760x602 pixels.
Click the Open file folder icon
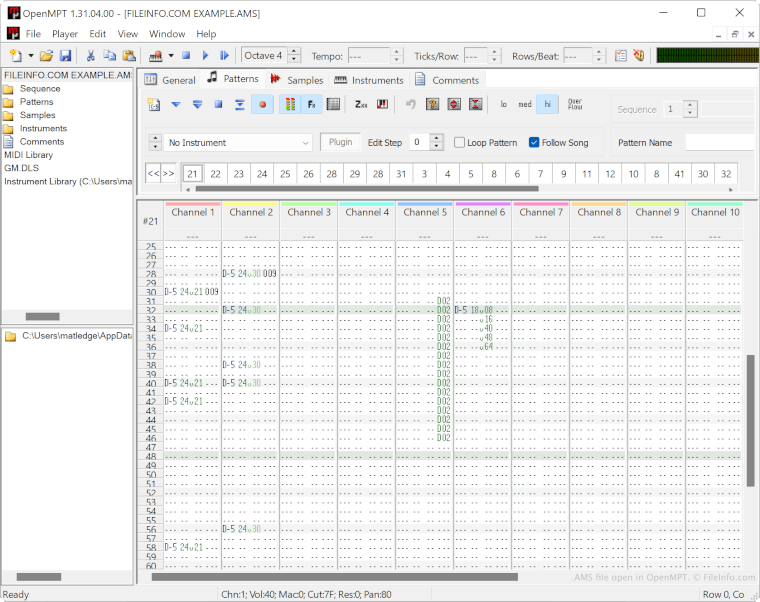point(46,56)
